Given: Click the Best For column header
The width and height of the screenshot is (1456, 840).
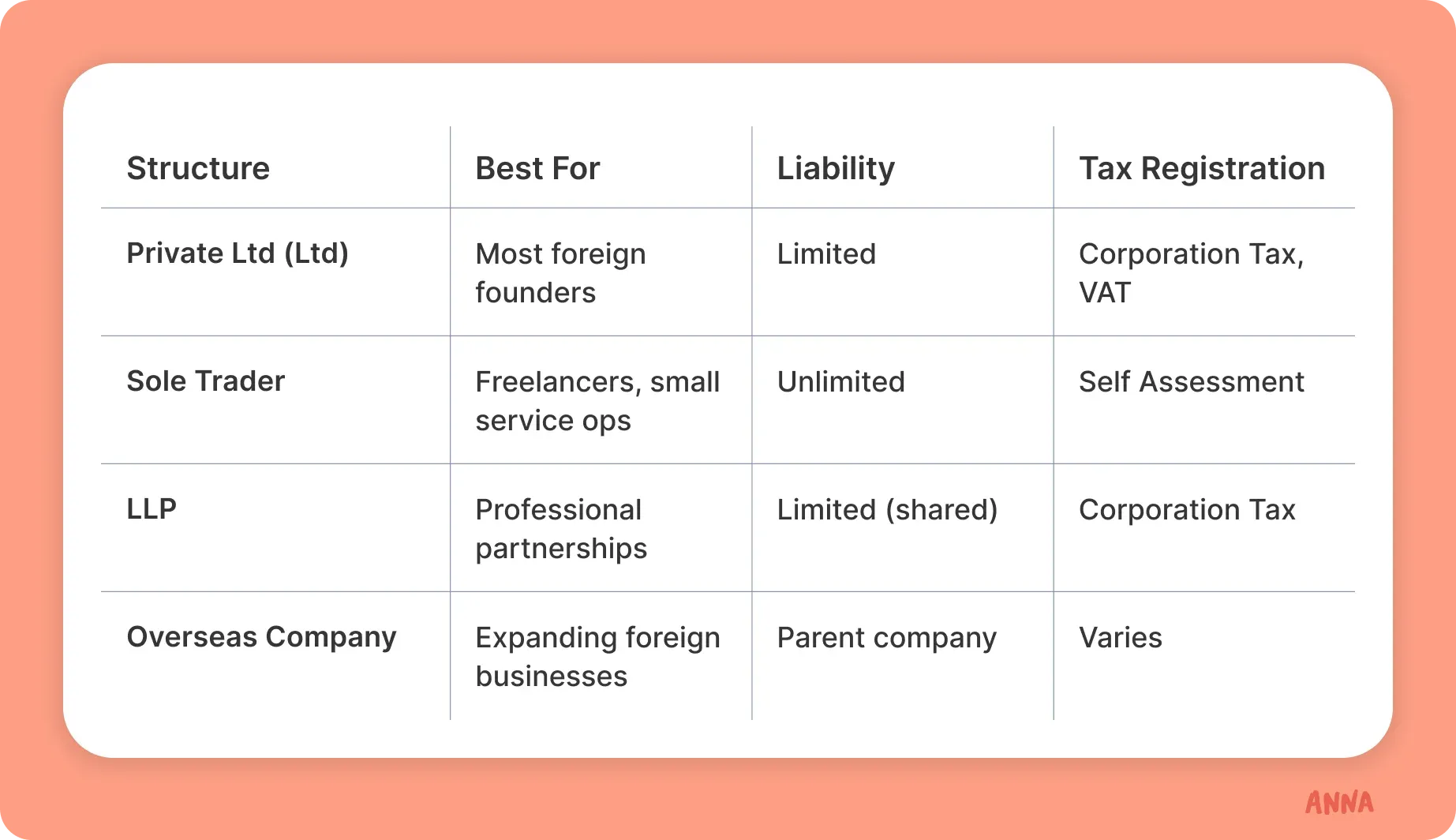Looking at the screenshot, I should (537, 168).
